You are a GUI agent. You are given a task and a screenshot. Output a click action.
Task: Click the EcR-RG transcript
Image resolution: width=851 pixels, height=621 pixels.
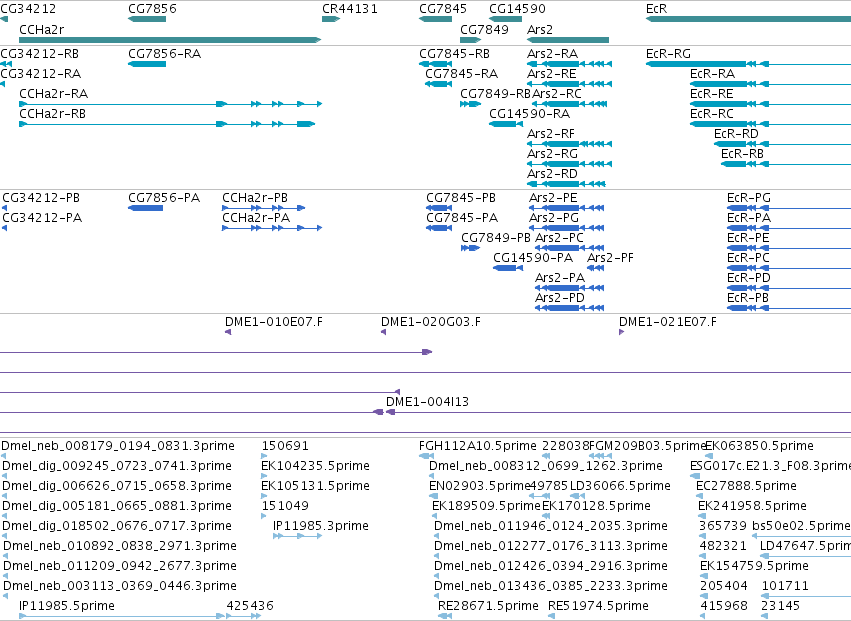748,64
